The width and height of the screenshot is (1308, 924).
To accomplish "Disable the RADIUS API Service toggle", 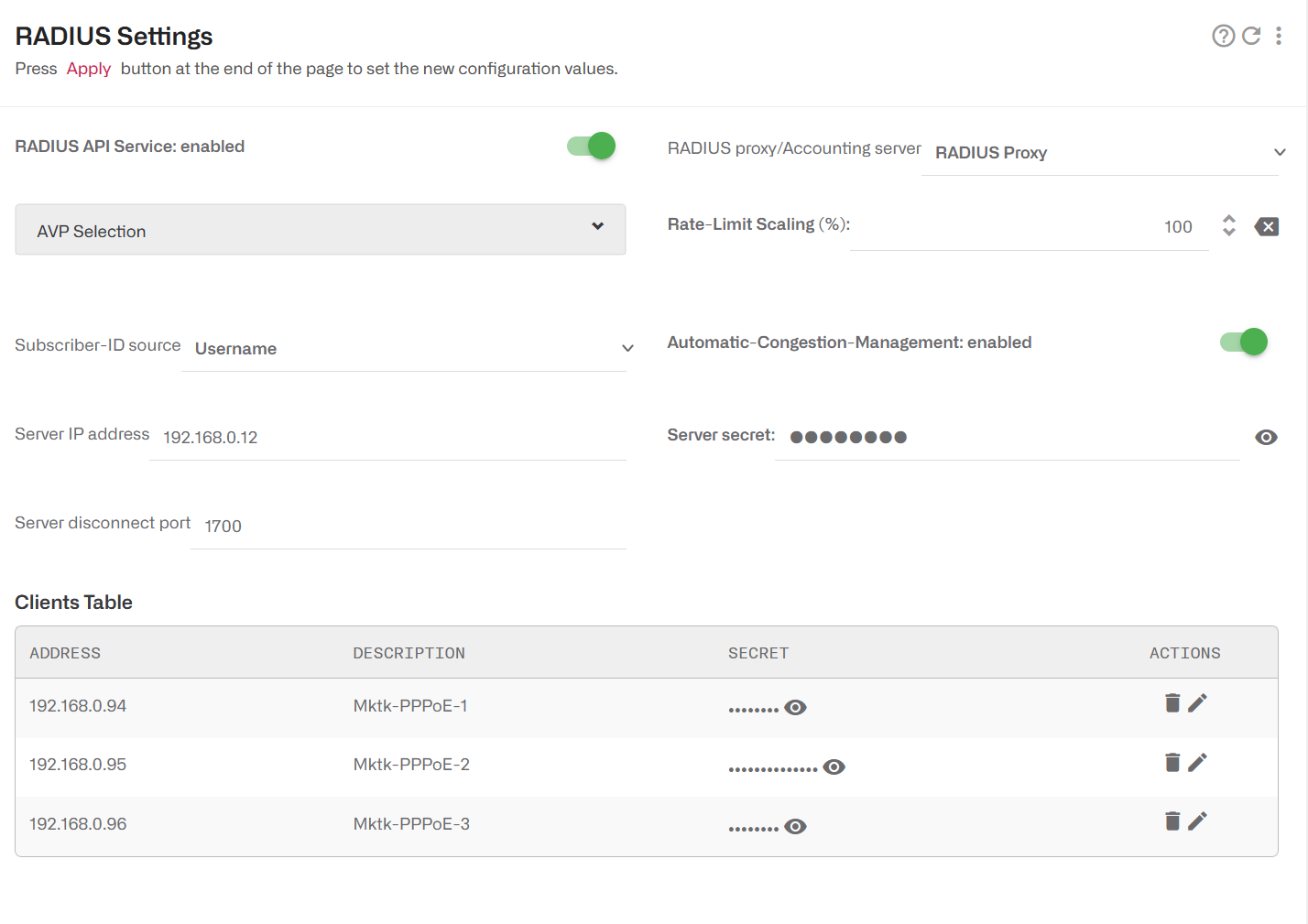I will (590, 146).
